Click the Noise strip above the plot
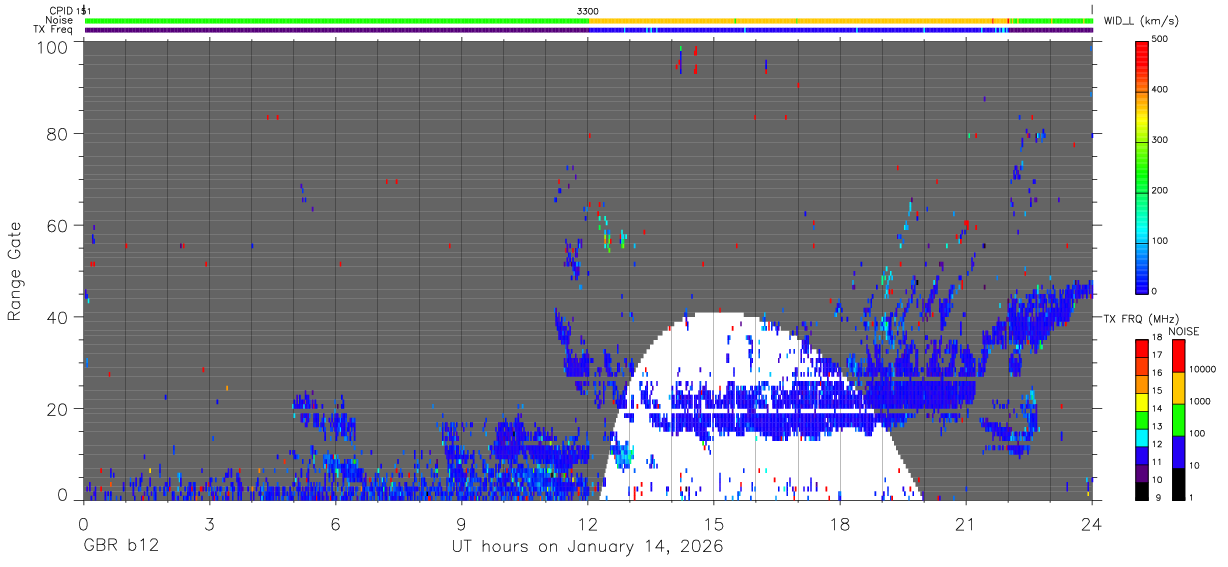 (588, 20)
